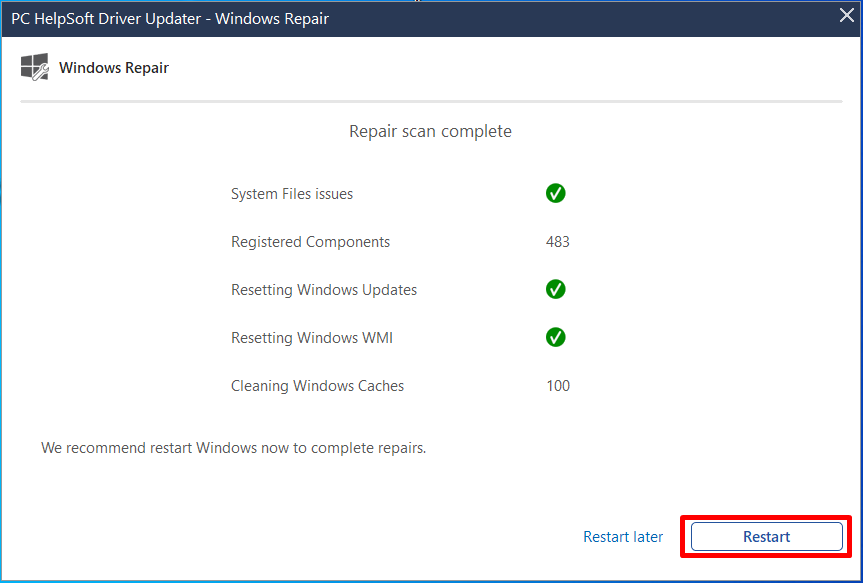Select the Cleaning Windows Caches value 100
The width and height of the screenshot is (863, 583).
(x=558, y=385)
